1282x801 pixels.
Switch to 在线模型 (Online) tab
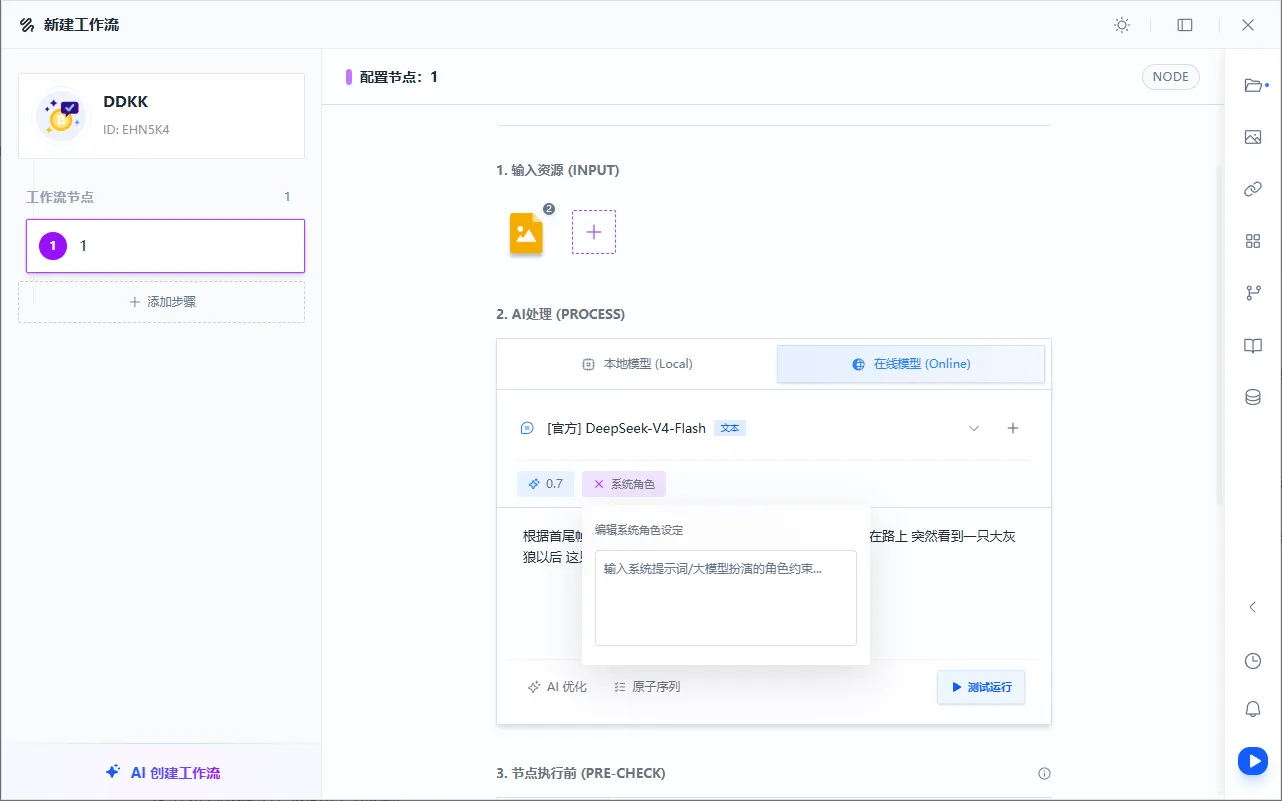[911, 364]
